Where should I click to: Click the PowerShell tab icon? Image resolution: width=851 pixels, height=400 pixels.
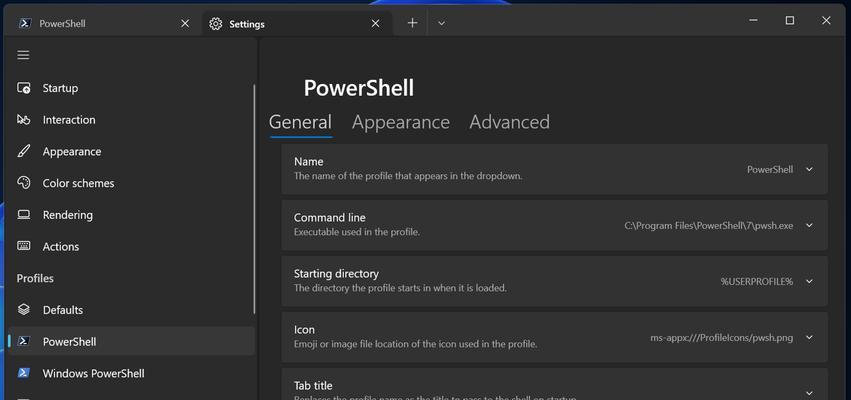pos(24,23)
